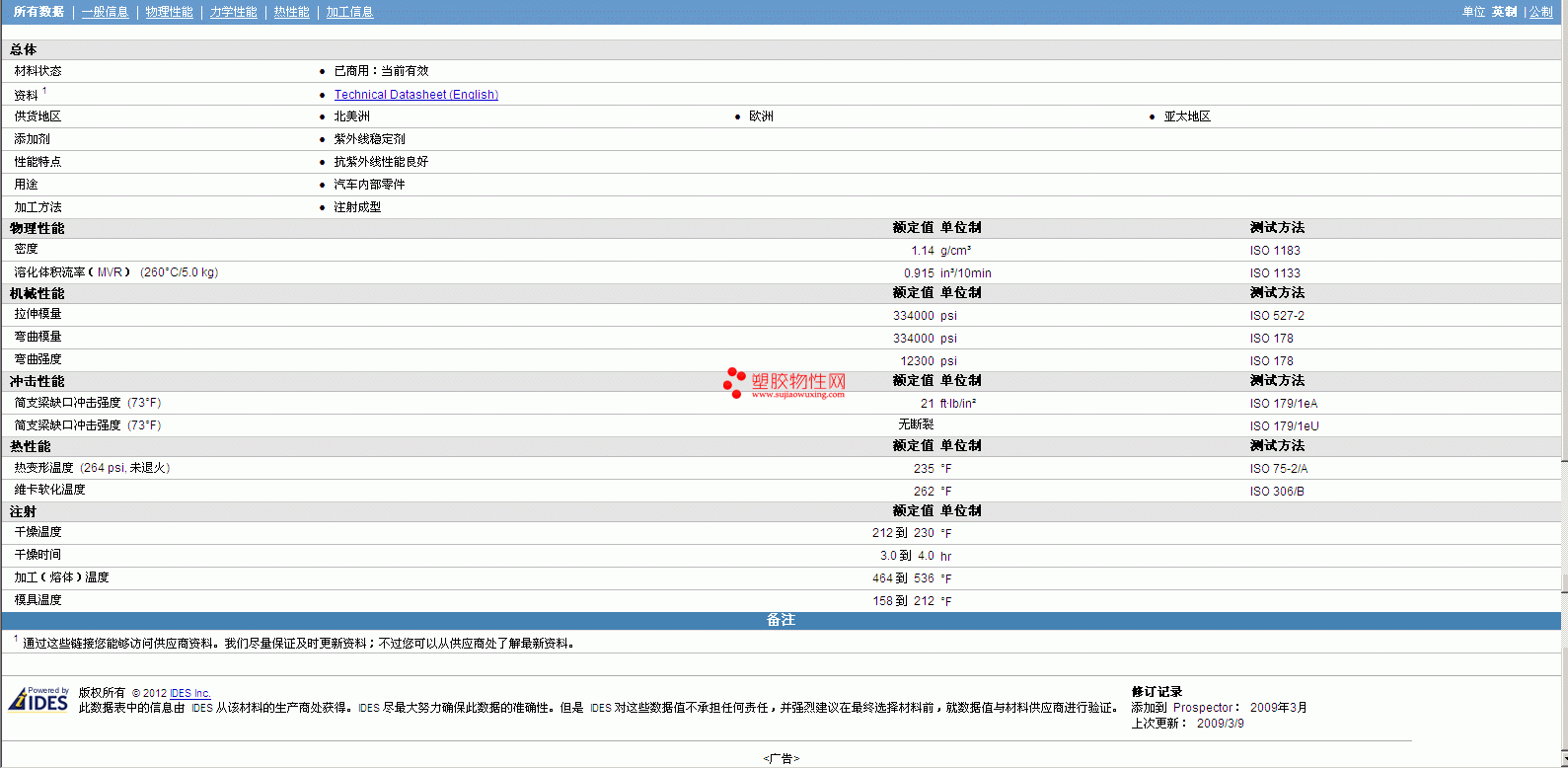Open ISO 527-2 test method link
1568x768 pixels.
1277,316
